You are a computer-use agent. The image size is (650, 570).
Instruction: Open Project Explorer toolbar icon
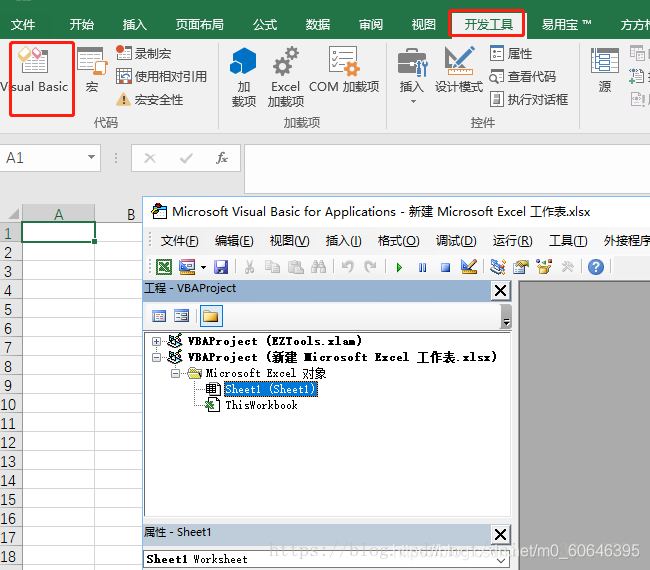click(497, 267)
